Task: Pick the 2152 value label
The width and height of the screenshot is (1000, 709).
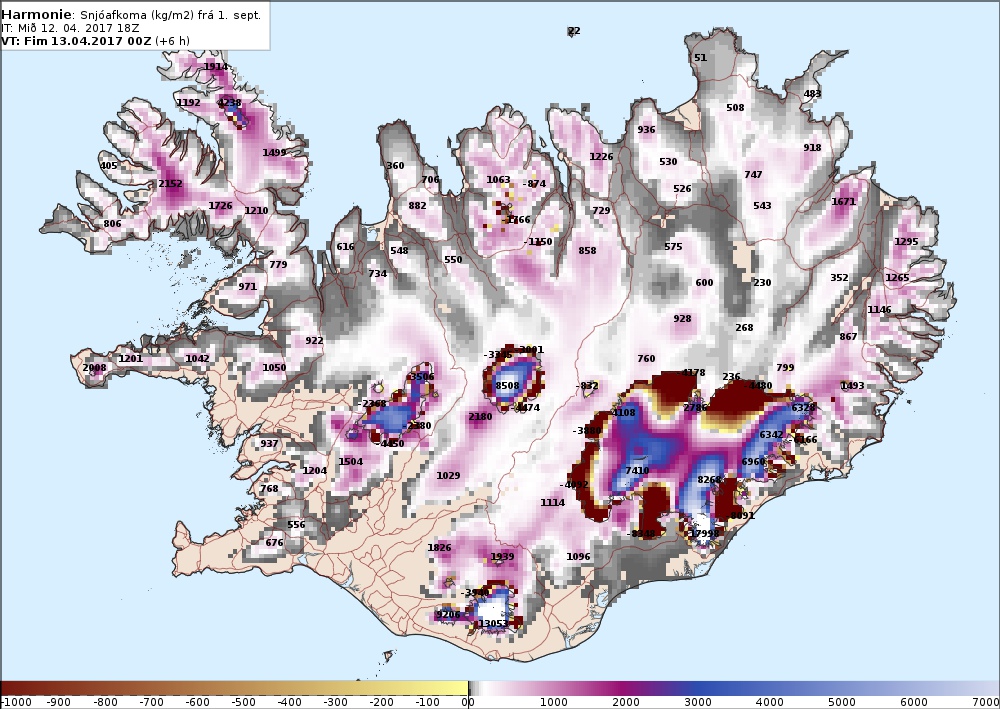Action: coord(170,183)
